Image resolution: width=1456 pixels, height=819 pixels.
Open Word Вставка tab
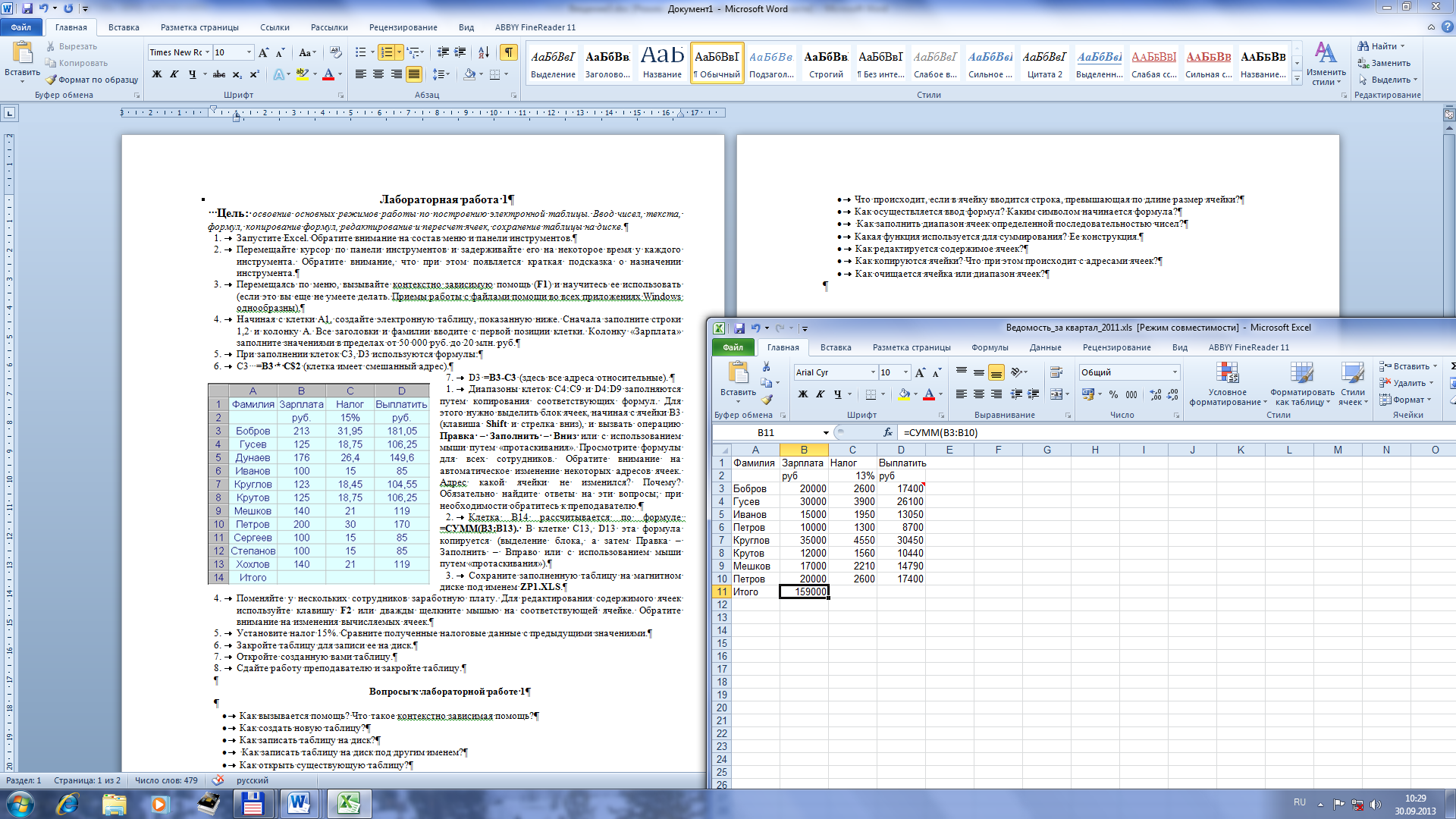(124, 27)
